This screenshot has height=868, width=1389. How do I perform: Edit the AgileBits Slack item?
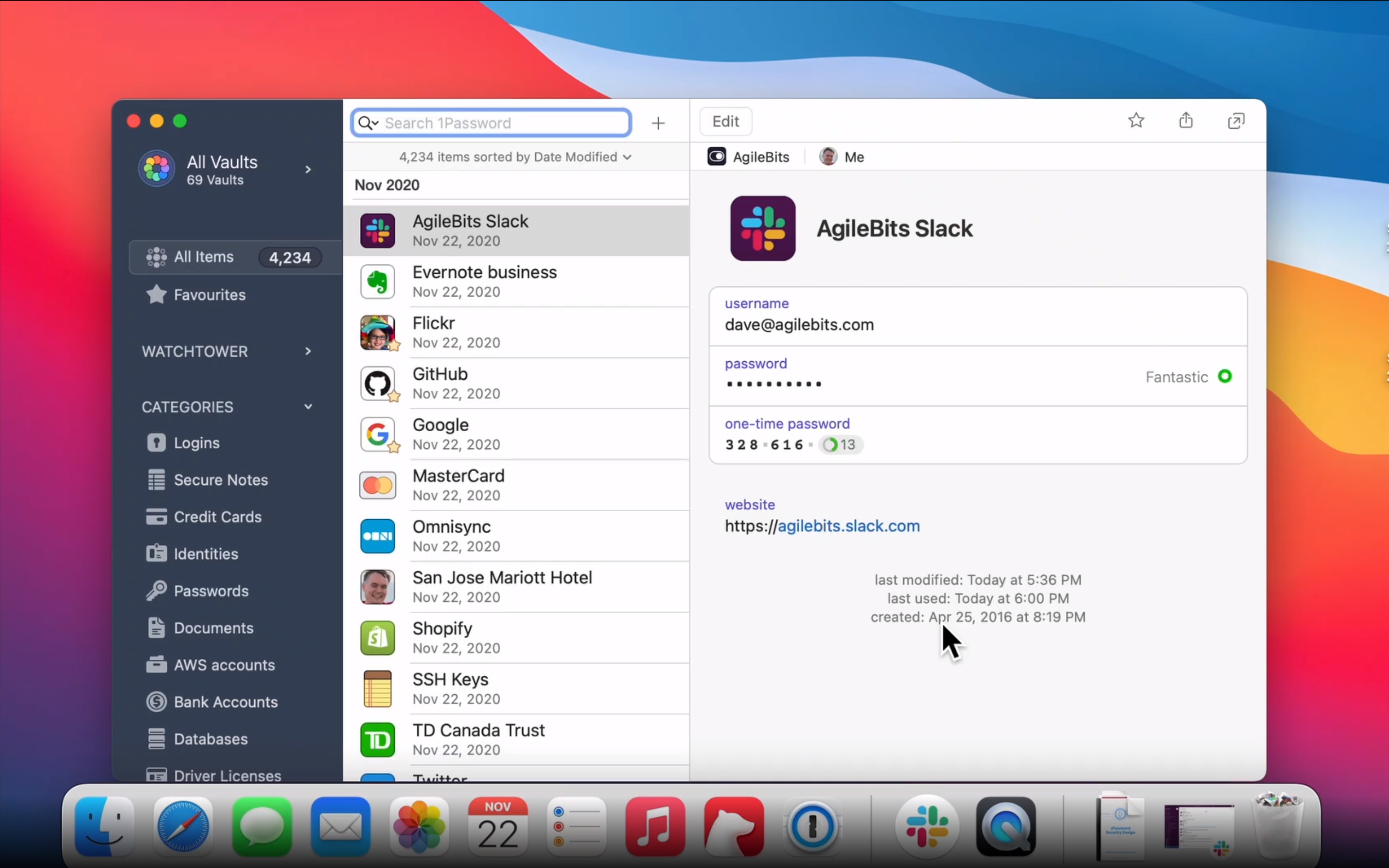pos(725,121)
